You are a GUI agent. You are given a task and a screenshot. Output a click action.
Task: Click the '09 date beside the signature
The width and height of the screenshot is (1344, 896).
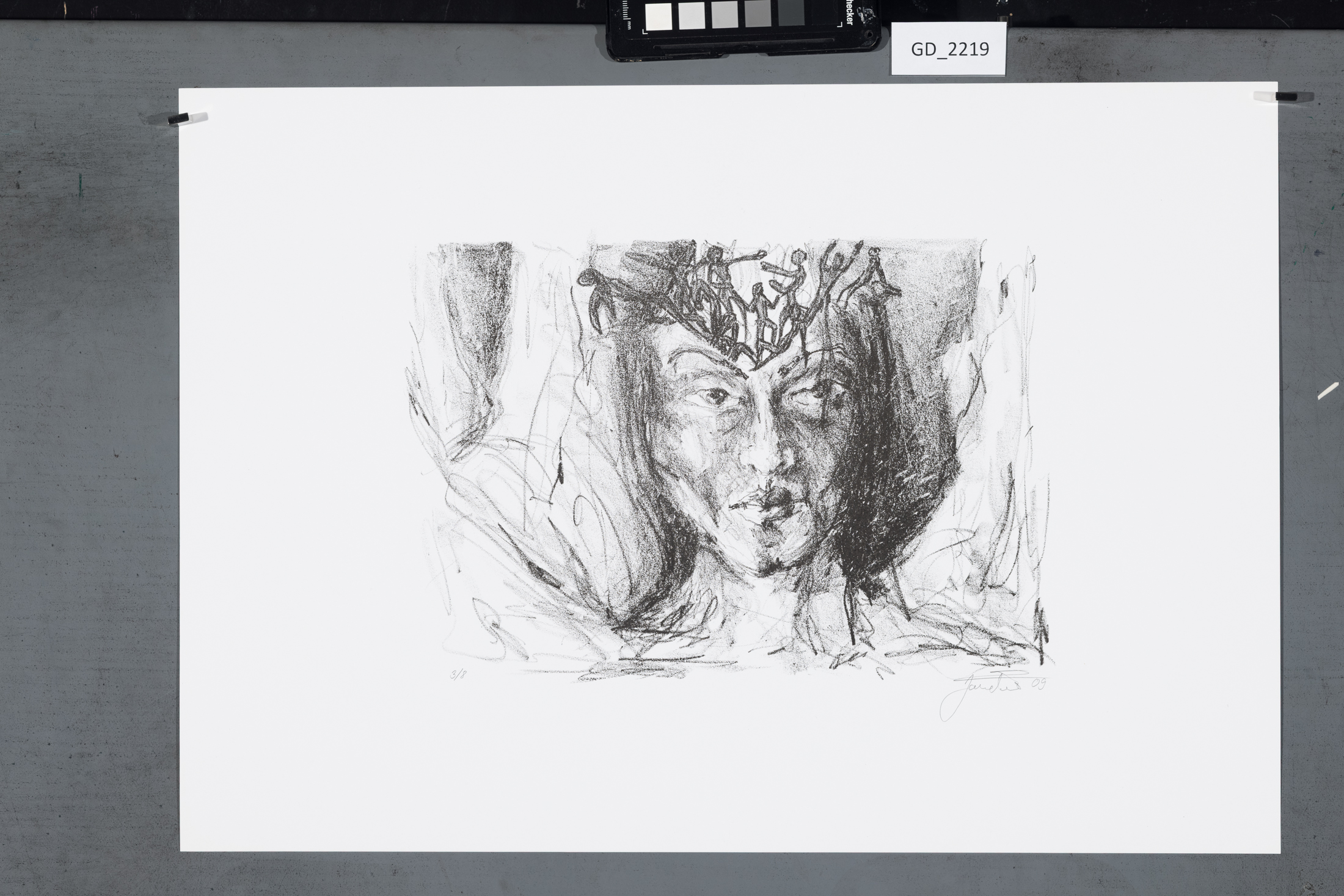(1038, 684)
